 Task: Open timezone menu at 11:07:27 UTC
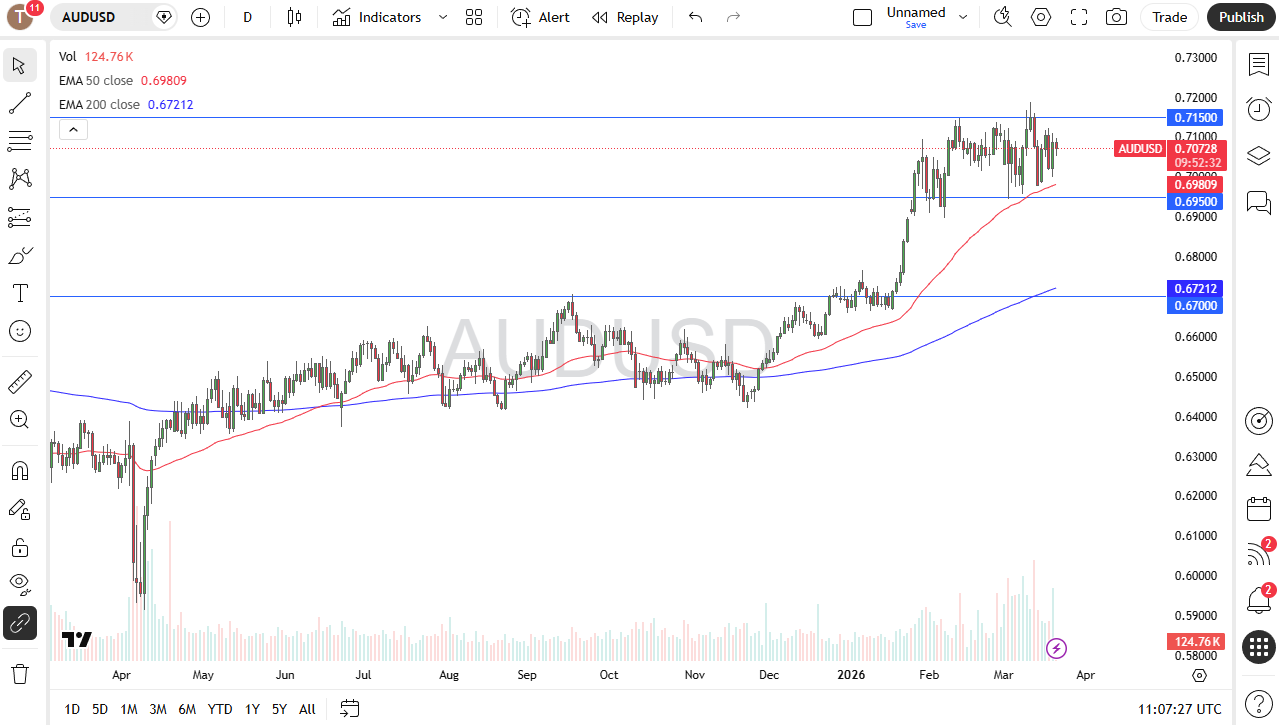pos(1180,709)
